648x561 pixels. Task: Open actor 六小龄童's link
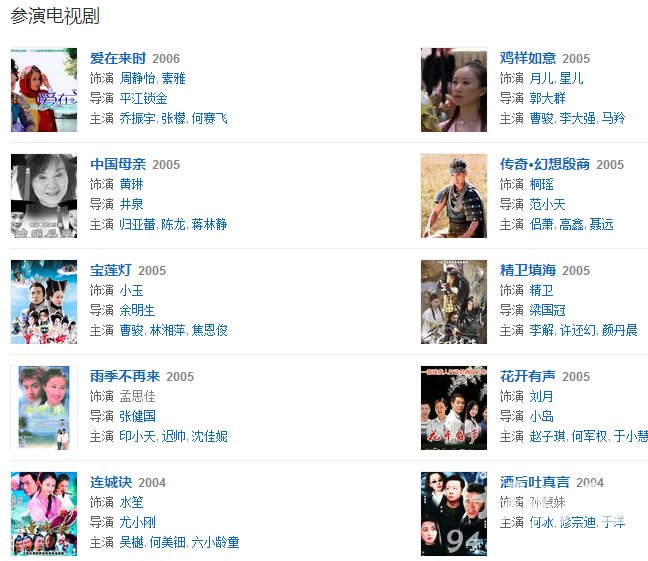tap(215, 542)
